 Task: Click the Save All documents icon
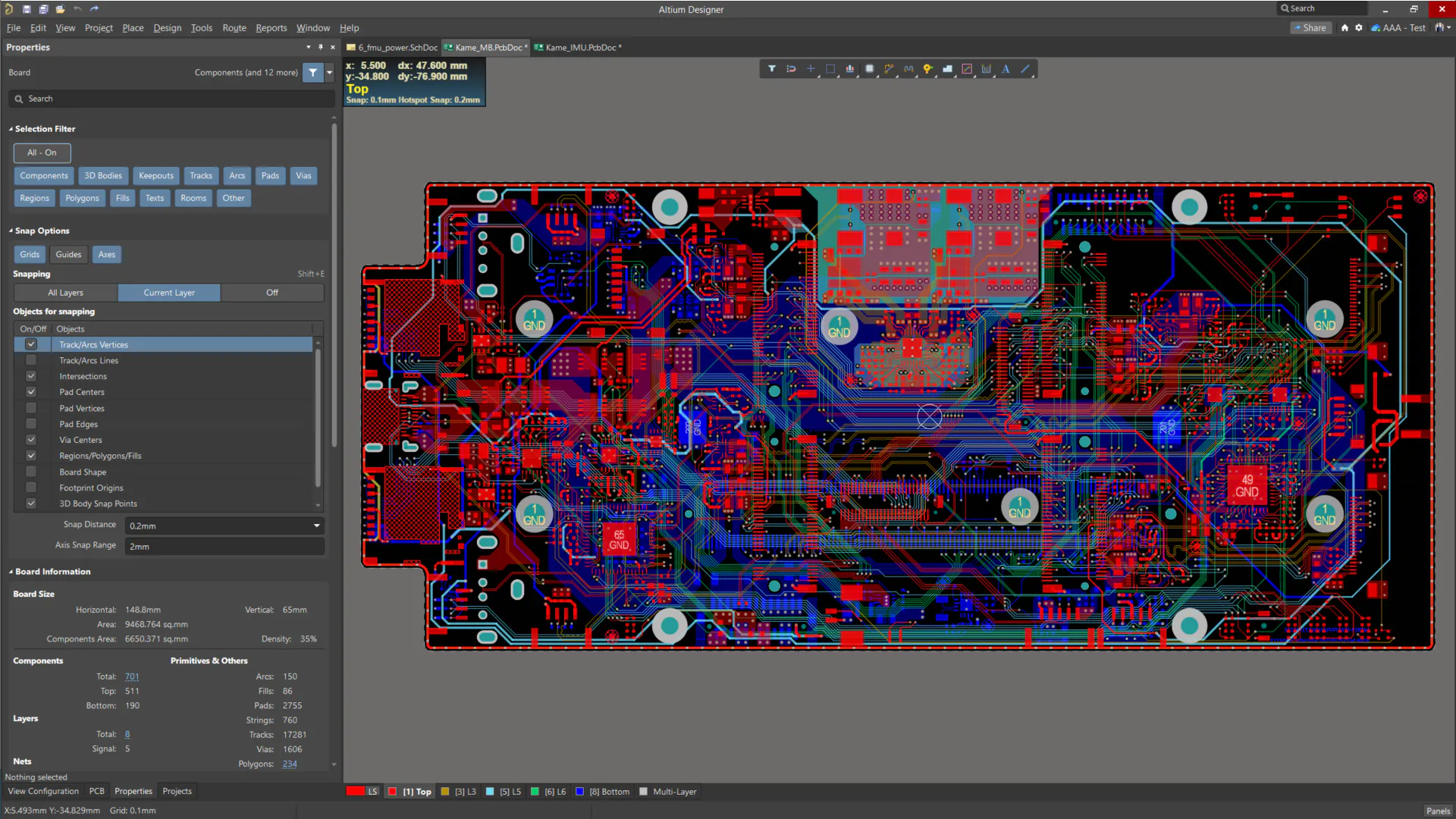43,9
